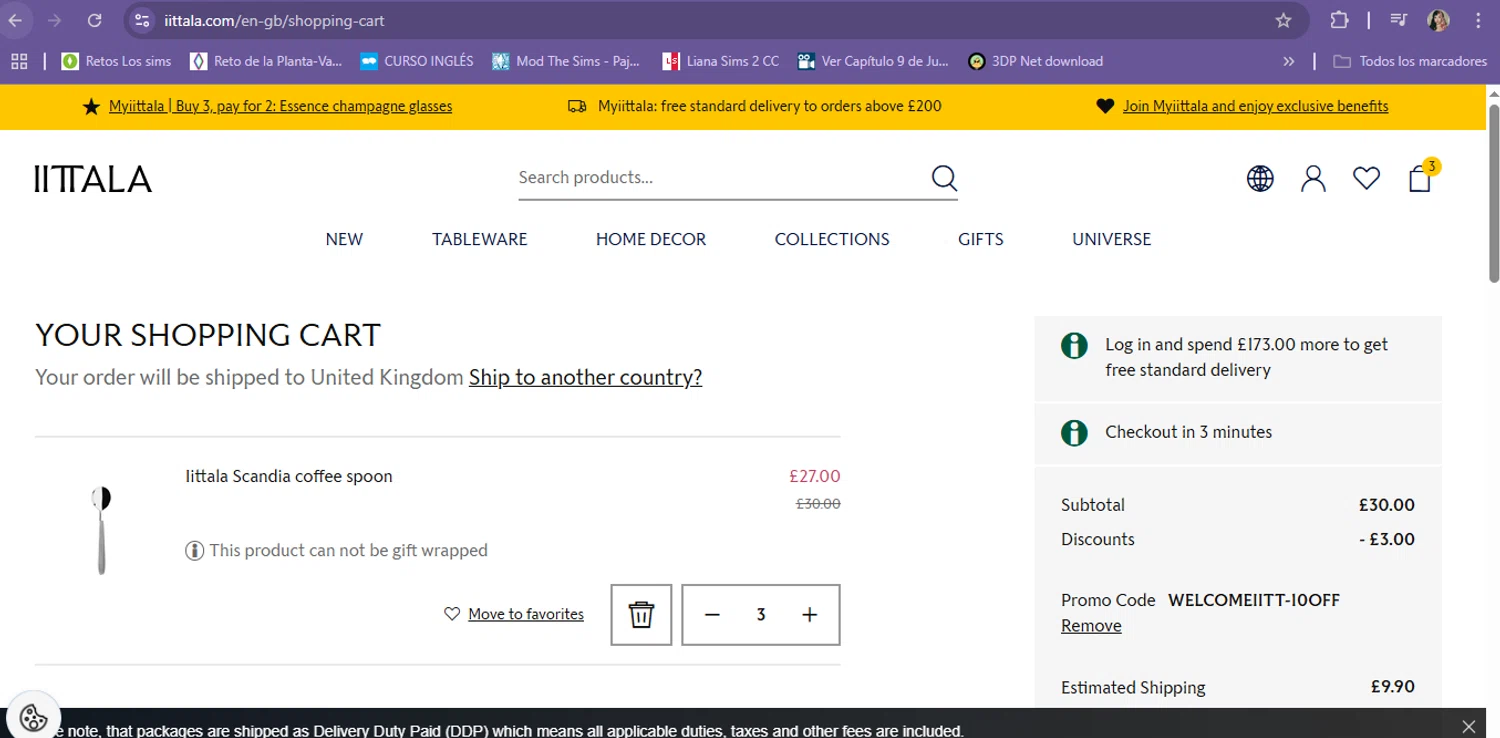The image size is (1500, 738).
Task: Open the Liana Sims 2 CC bookmark
Action: [720, 61]
